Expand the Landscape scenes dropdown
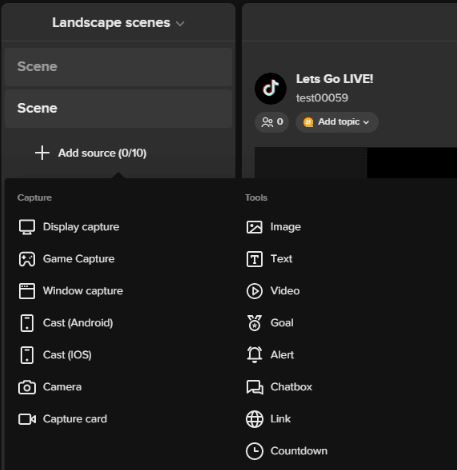This screenshot has height=470, width=457. coord(118,23)
